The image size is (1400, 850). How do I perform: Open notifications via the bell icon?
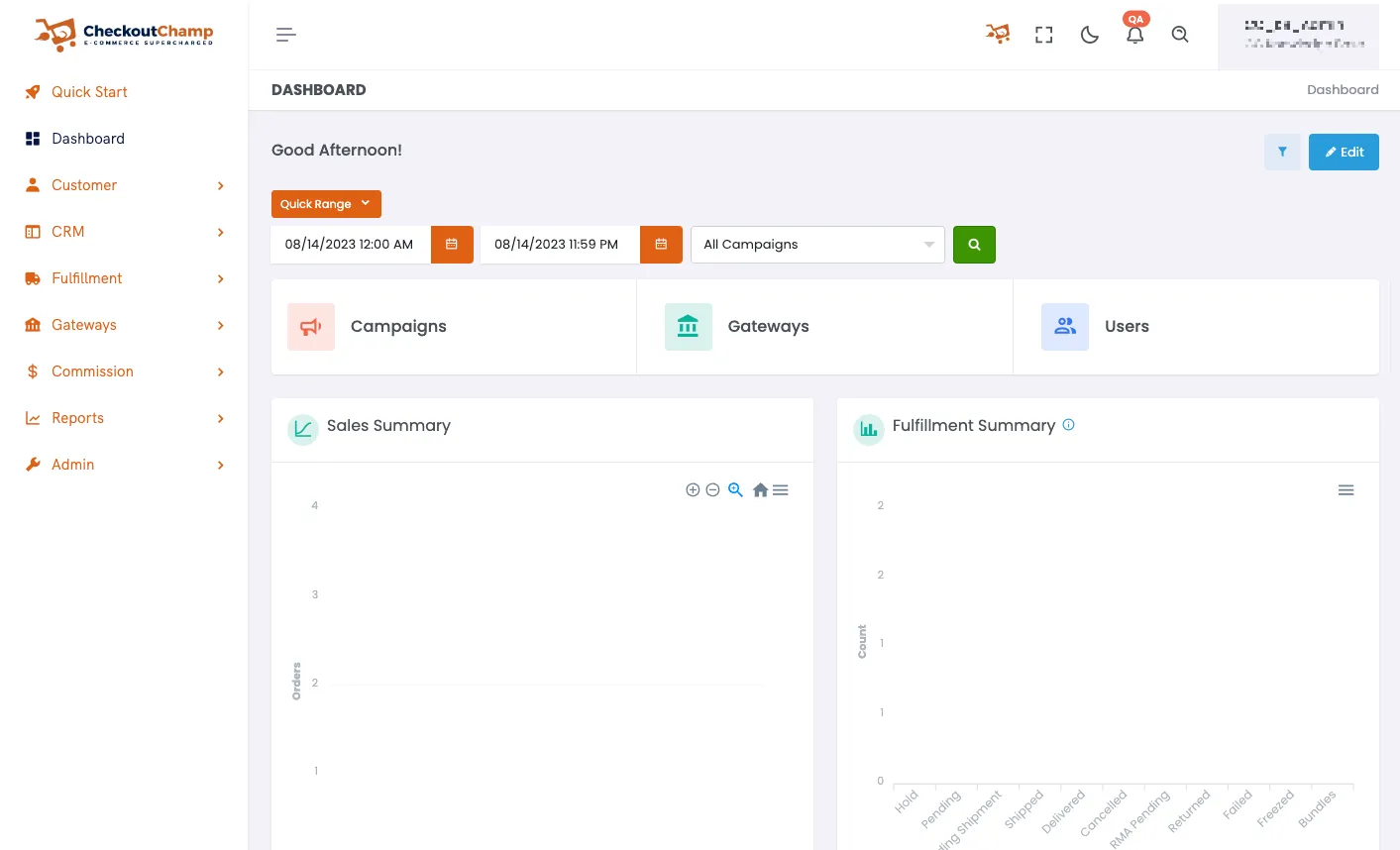pyautogui.click(x=1134, y=34)
